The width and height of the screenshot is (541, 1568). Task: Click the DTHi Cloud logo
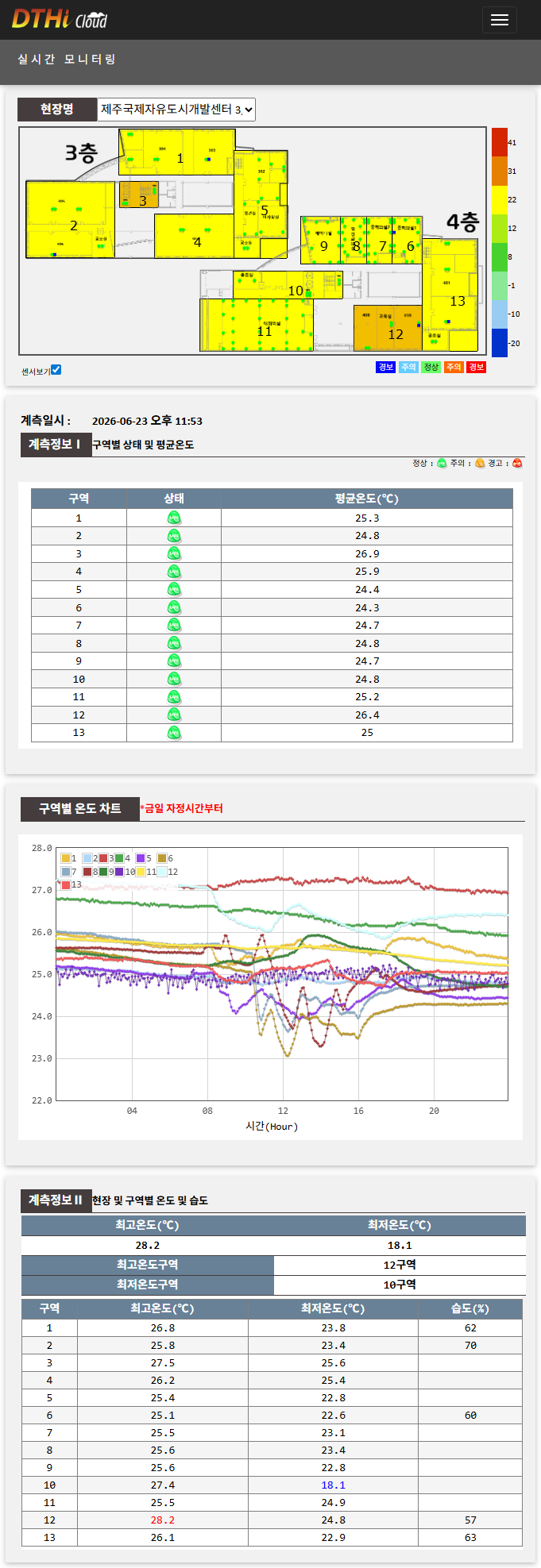point(60,19)
